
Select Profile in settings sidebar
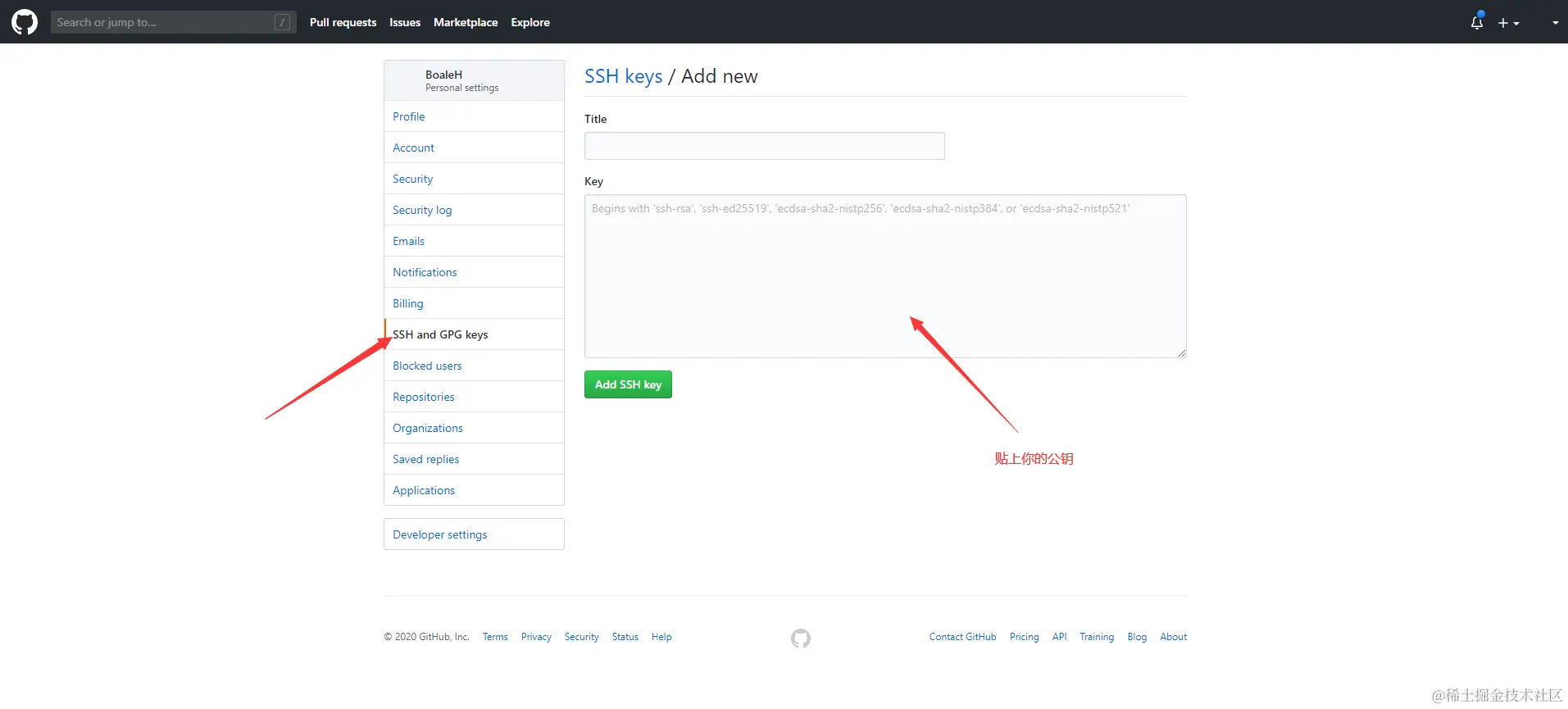[x=474, y=116]
